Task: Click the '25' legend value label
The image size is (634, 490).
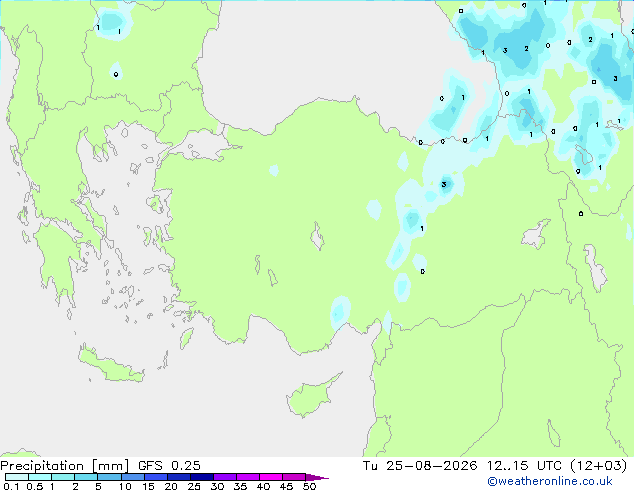Action: click(x=194, y=486)
